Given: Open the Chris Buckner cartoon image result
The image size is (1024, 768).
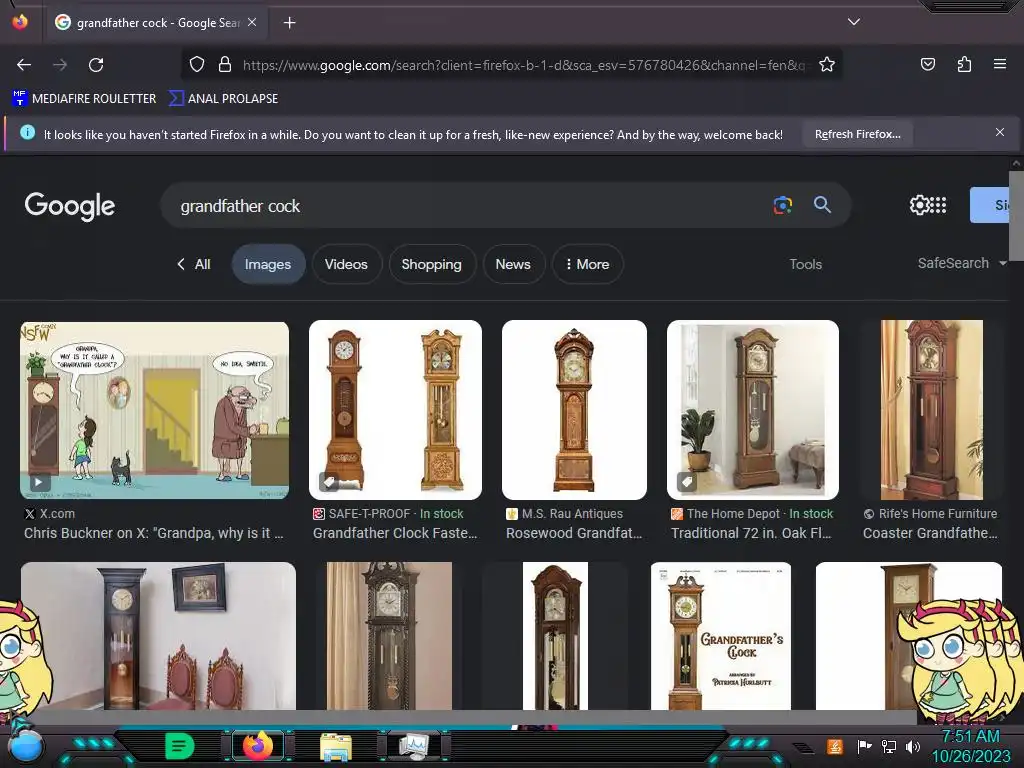Looking at the screenshot, I should 155,410.
